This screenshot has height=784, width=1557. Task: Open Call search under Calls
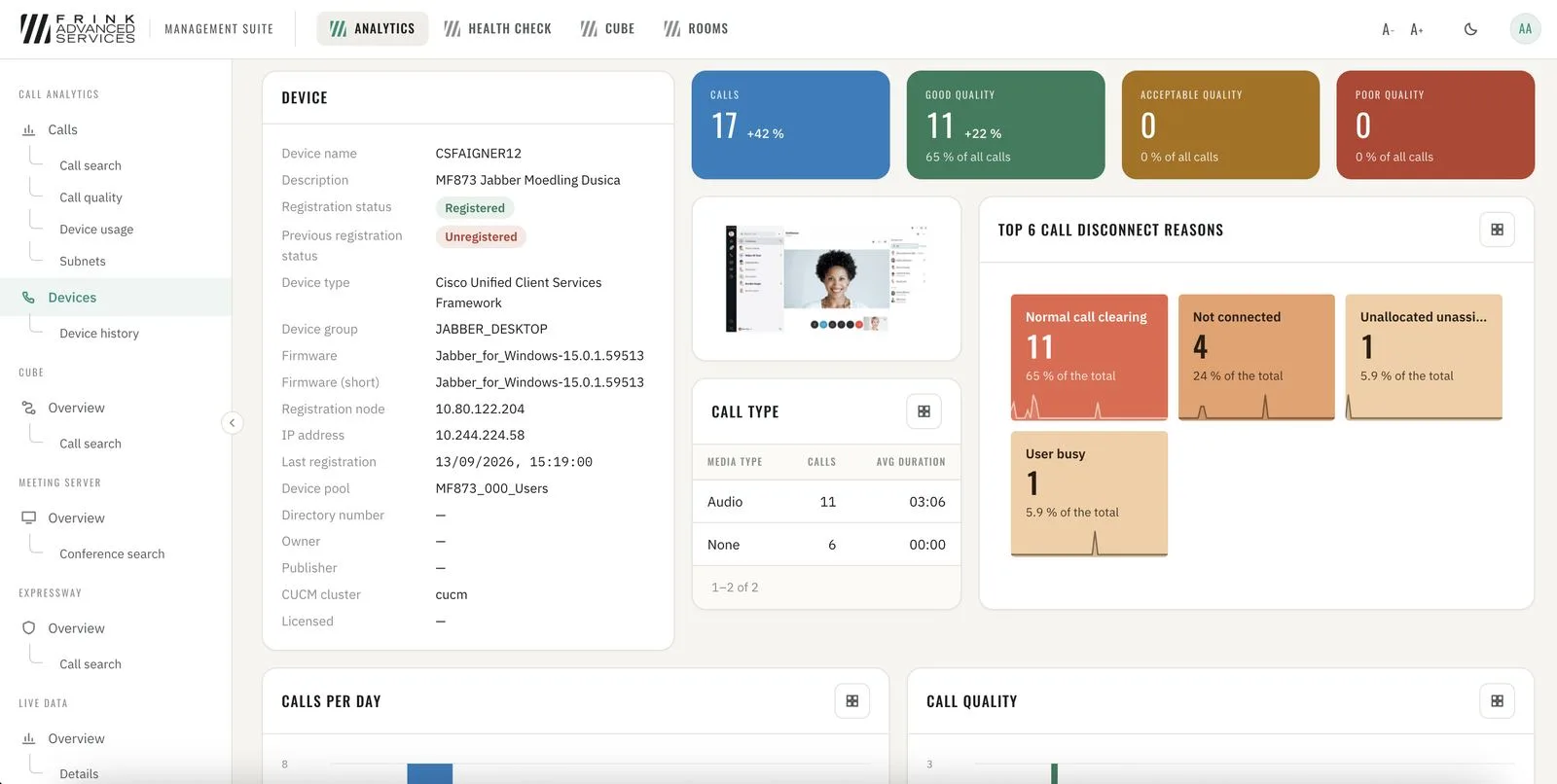[91, 165]
